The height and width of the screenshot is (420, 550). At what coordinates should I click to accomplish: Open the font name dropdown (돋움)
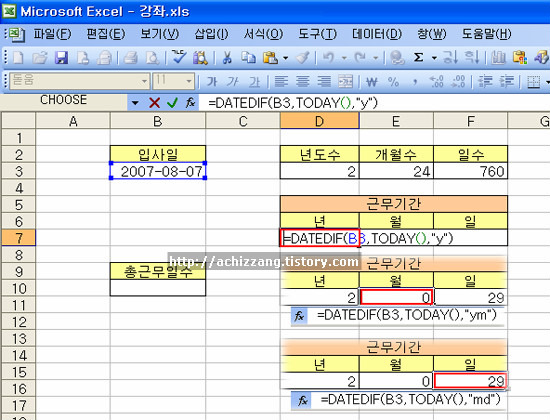click(x=144, y=81)
